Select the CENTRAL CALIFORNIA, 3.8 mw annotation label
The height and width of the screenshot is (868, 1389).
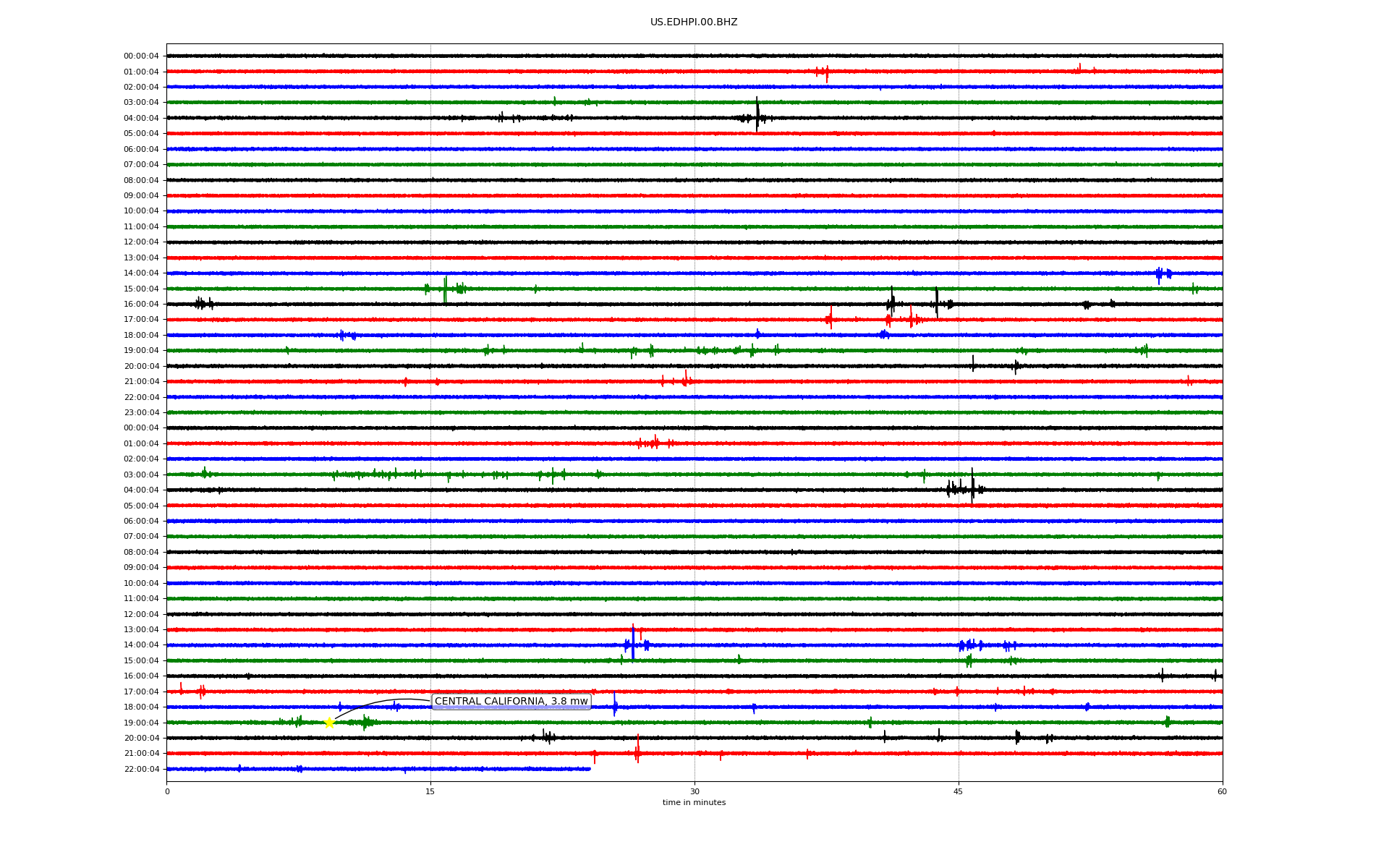tap(511, 702)
